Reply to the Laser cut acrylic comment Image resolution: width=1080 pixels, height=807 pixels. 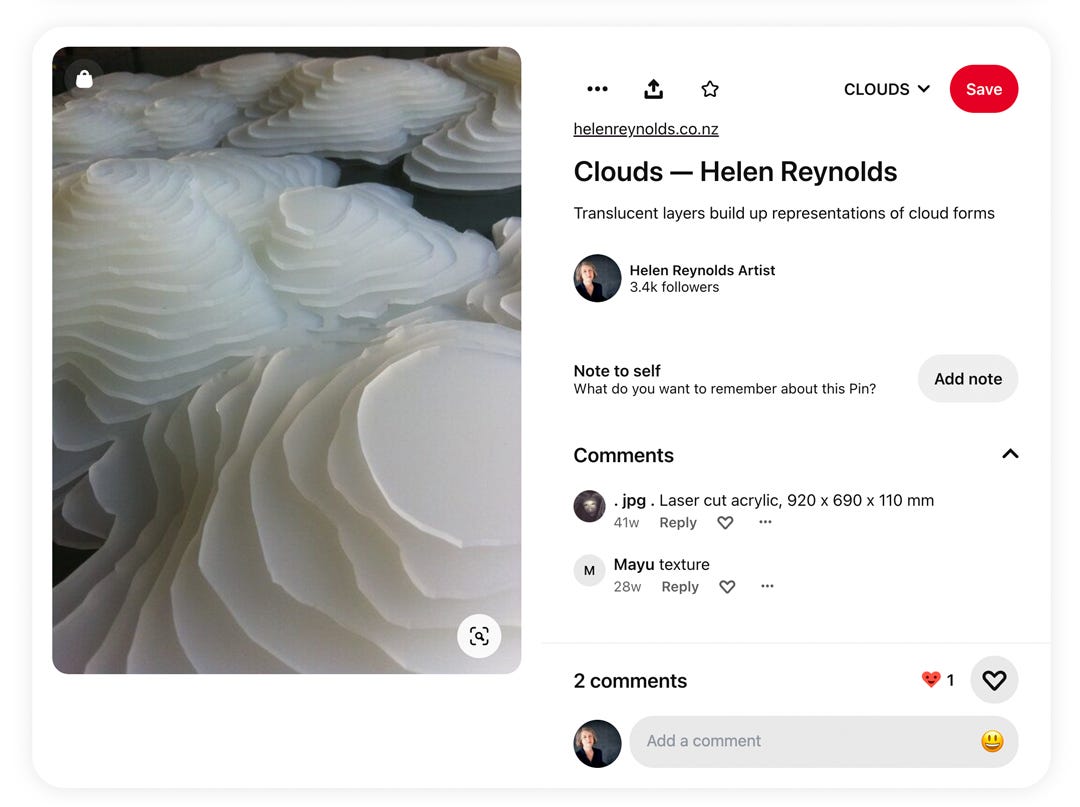click(x=678, y=523)
